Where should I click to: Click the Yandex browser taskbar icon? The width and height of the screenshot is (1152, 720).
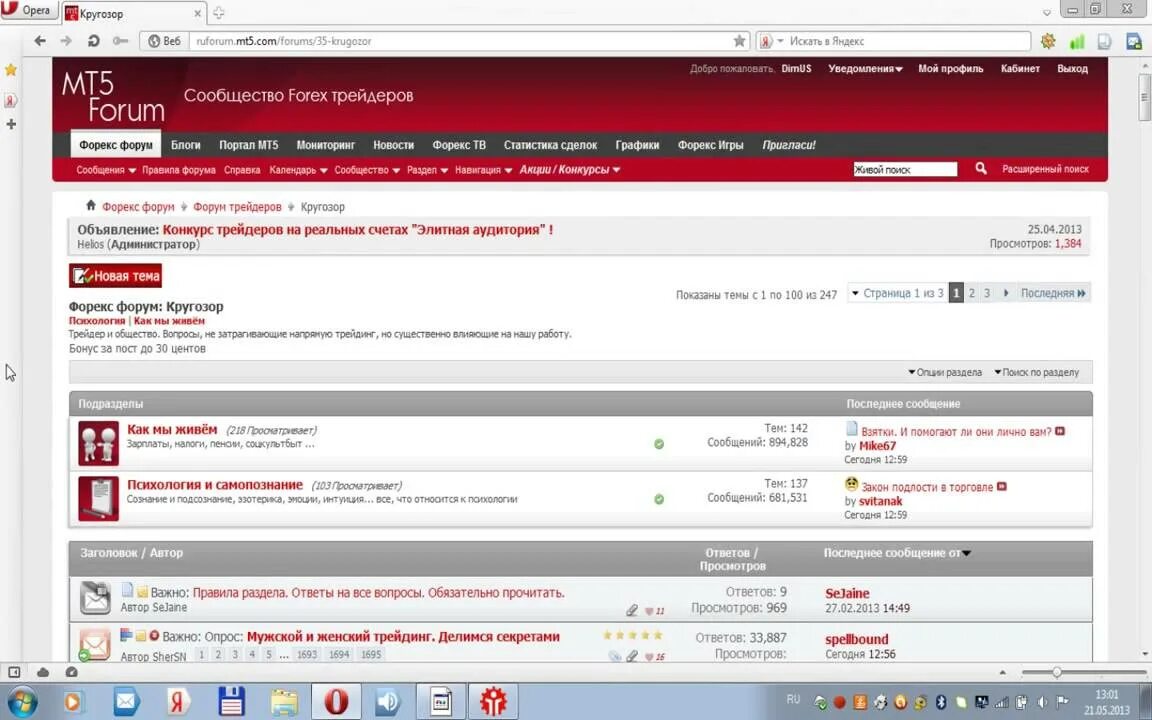click(x=176, y=702)
